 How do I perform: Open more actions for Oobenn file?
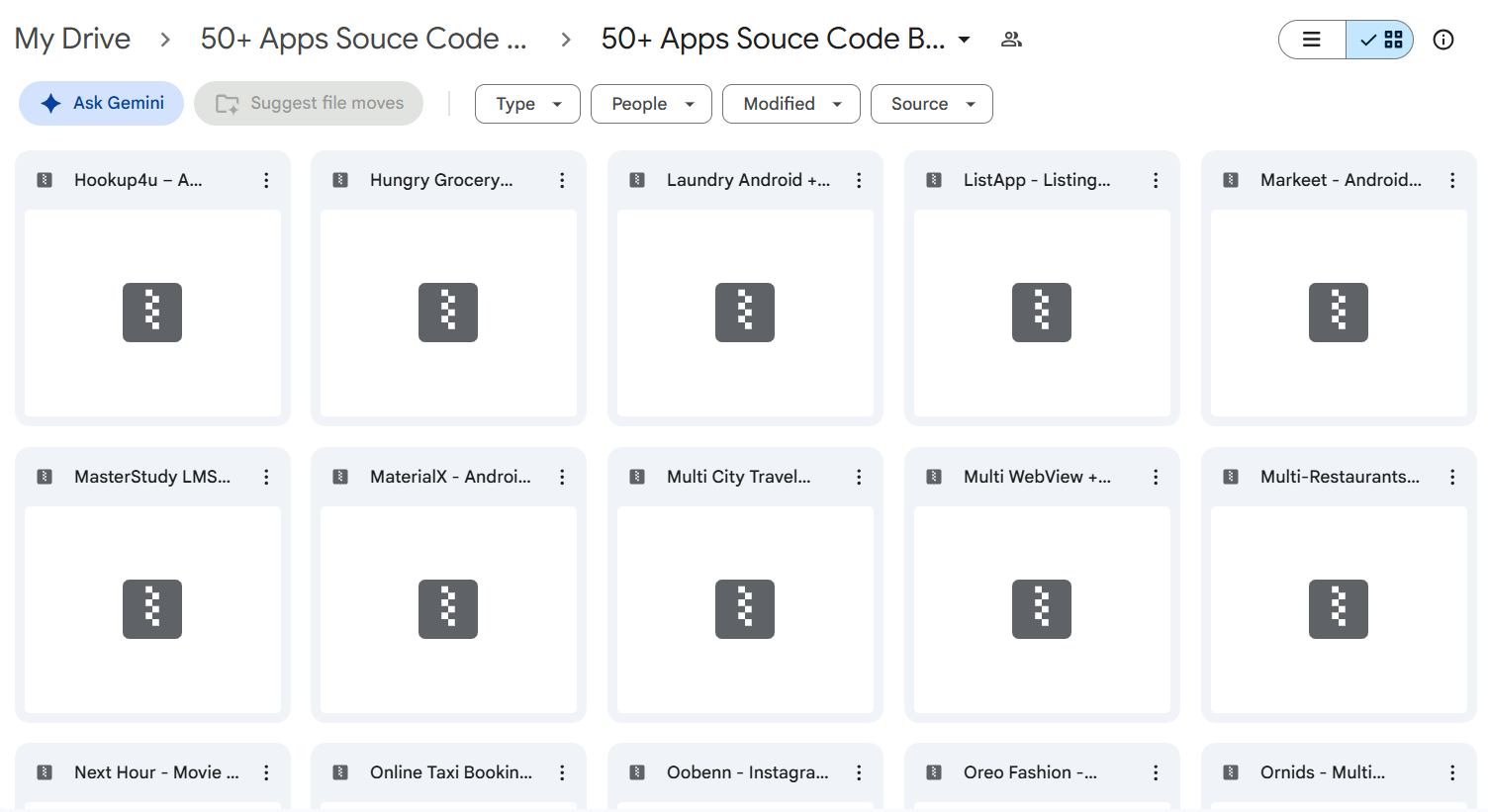[859, 772]
